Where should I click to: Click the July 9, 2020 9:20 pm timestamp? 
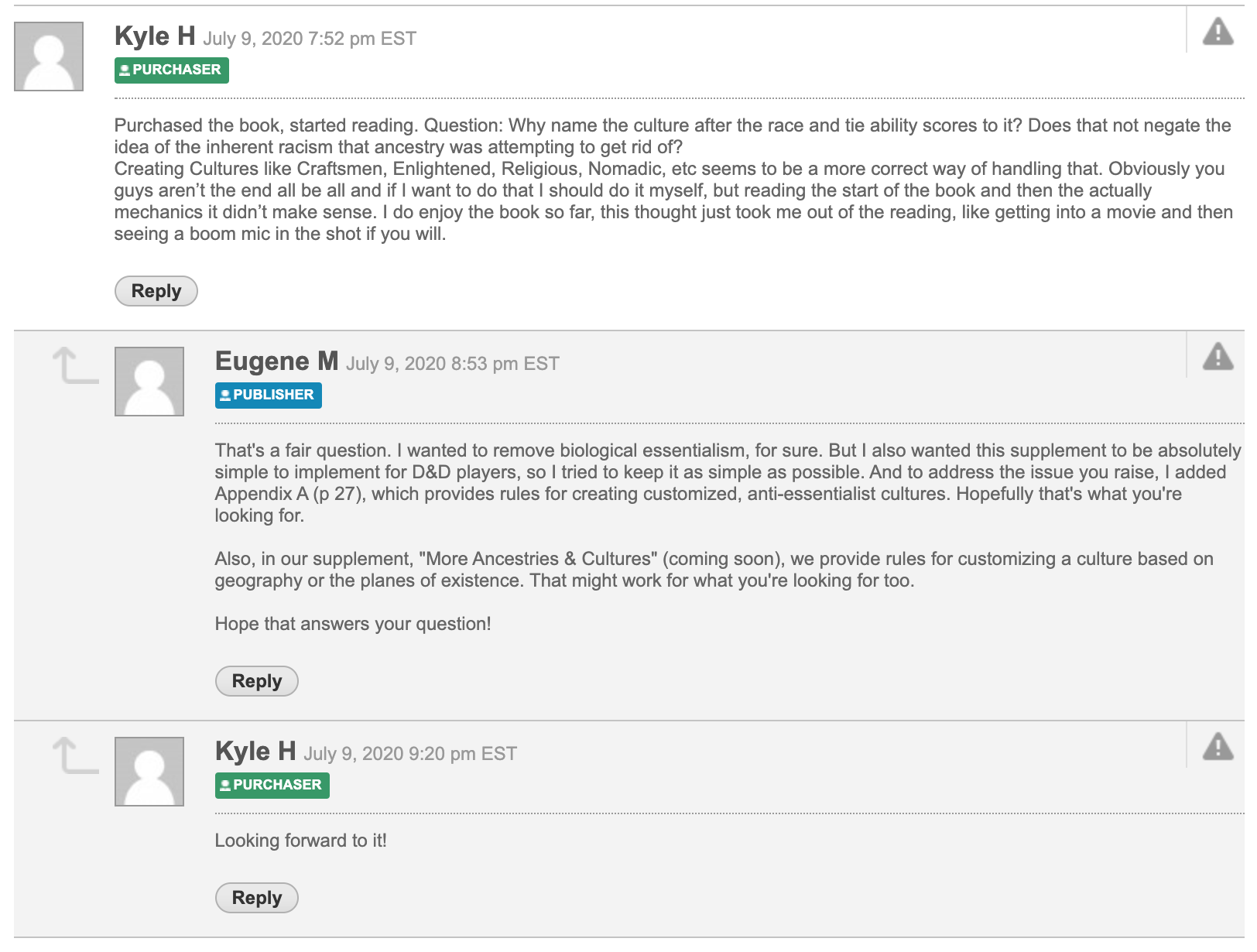point(410,754)
